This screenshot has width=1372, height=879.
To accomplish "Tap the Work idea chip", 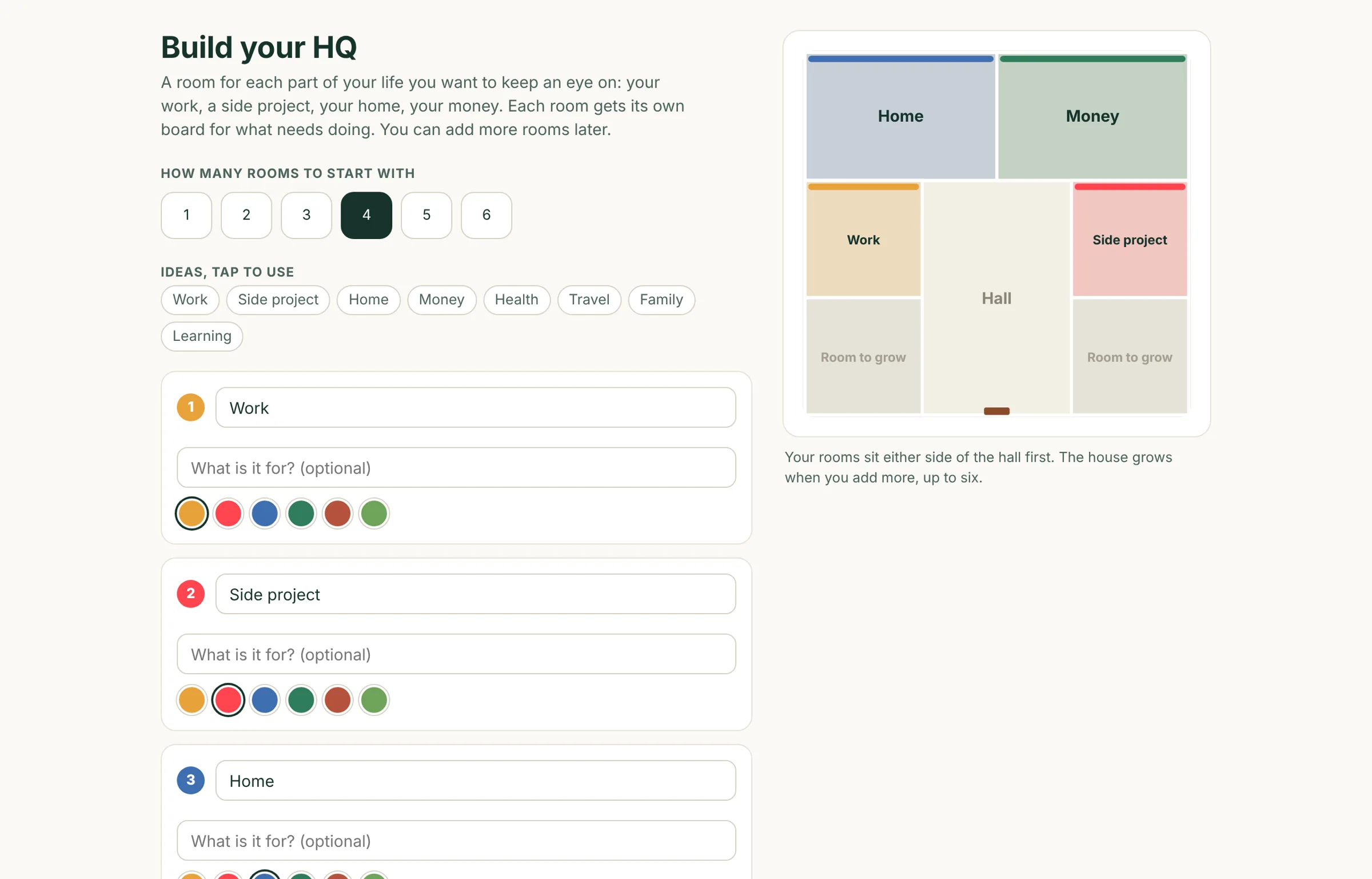I will tap(190, 300).
